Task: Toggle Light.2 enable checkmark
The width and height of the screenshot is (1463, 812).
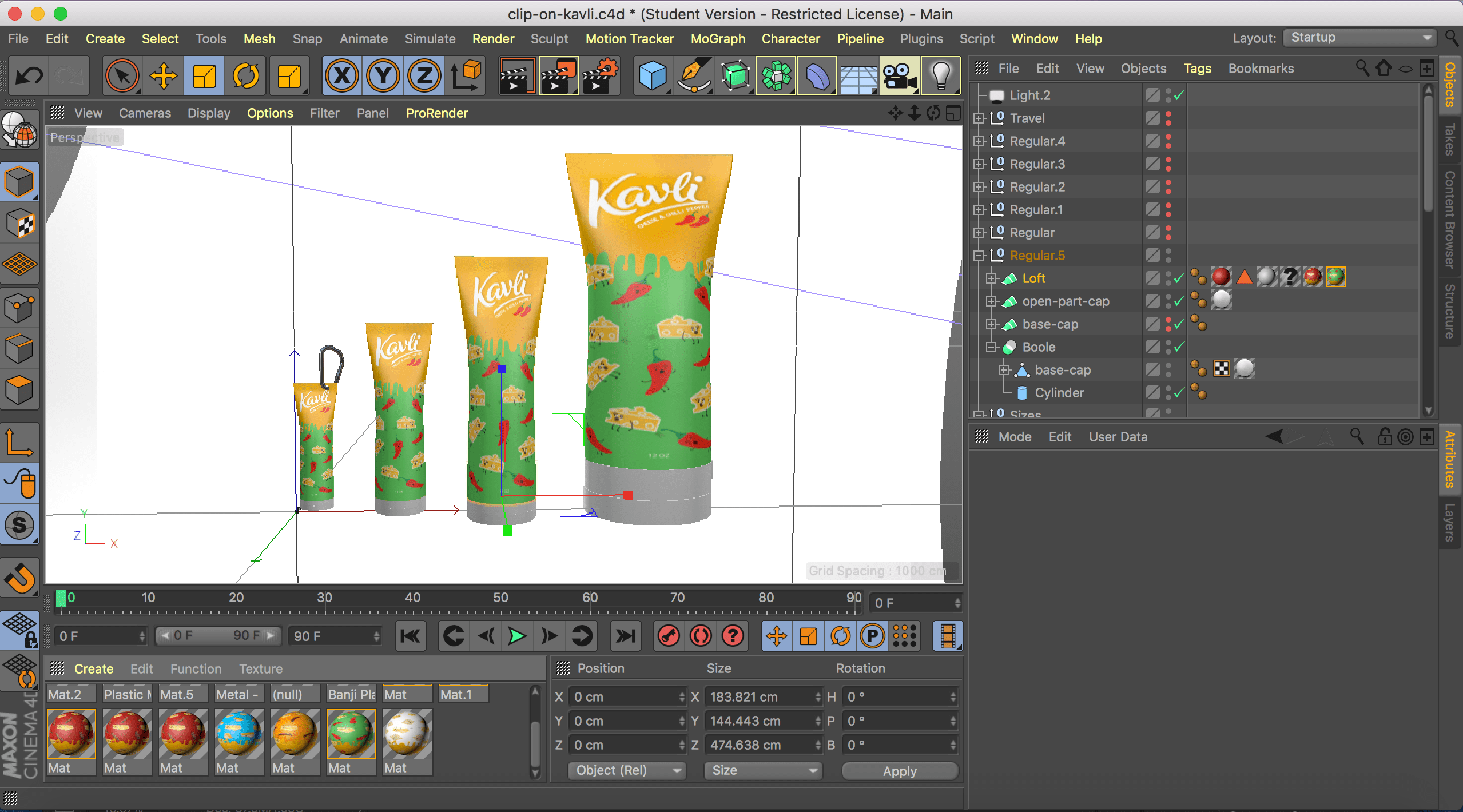Action: pos(1179,95)
